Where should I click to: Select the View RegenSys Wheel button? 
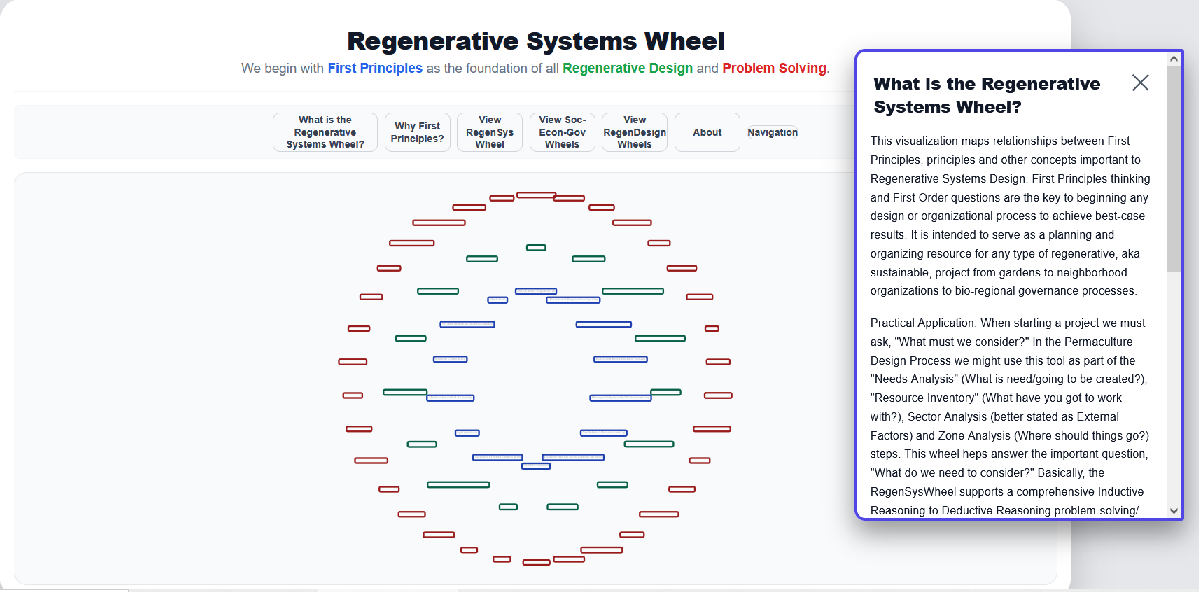pyautogui.click(x=490, y=132)
